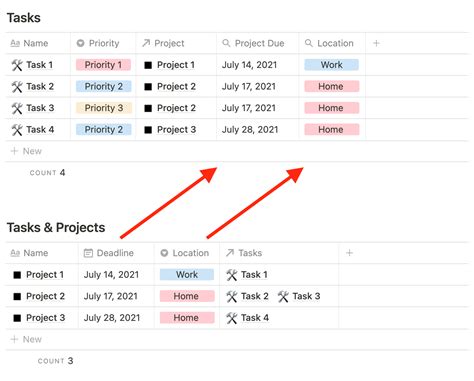Click the calendar icon on Deadline header
The image size is (474, 381).
(x=88, y=253)
